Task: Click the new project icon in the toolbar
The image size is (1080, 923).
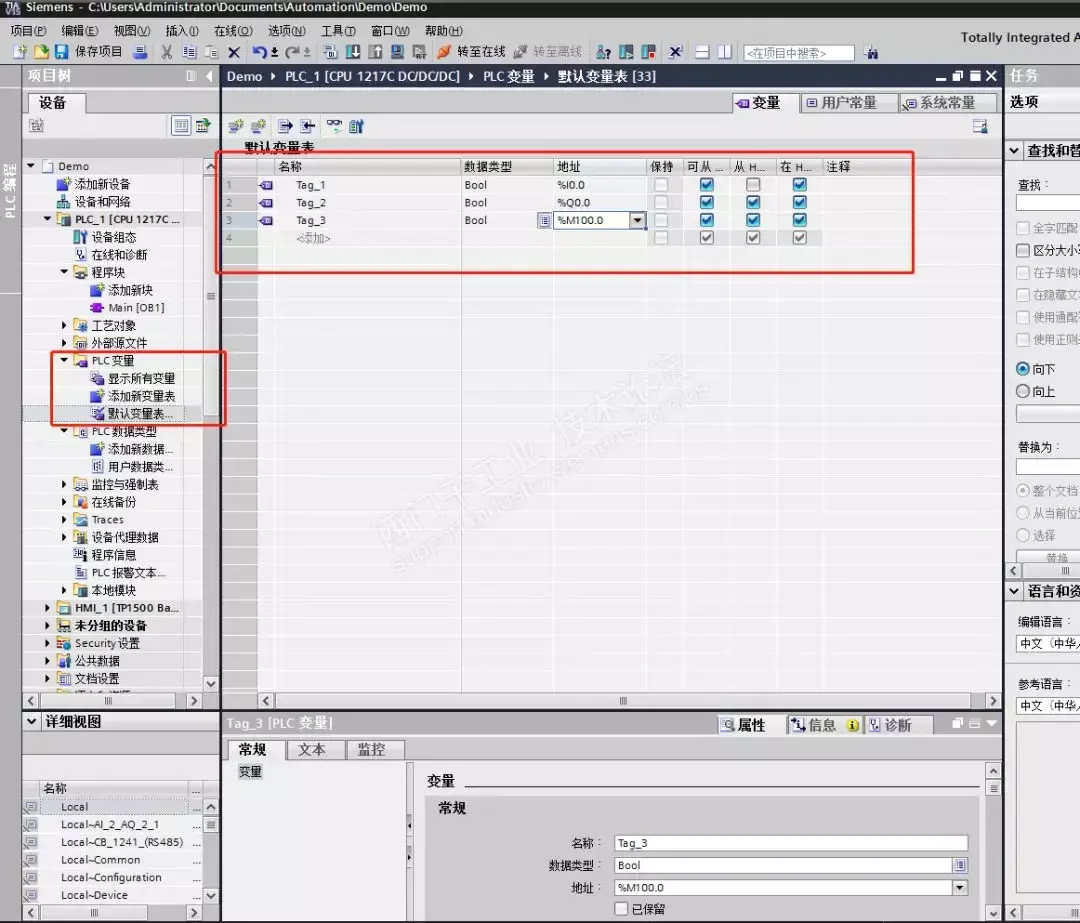Action: pos(20,52)
